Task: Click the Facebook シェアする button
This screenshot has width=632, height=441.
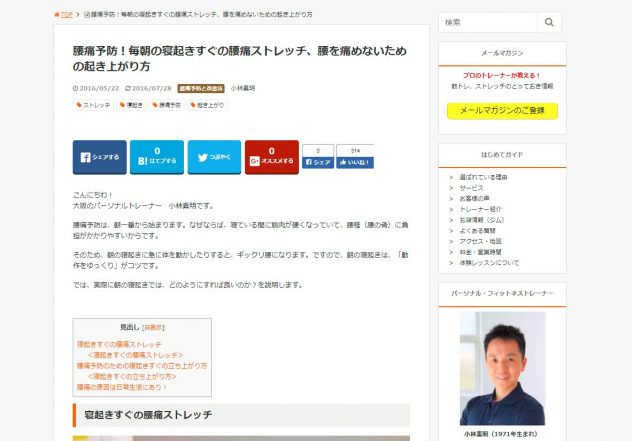Action: pos(100,157)
